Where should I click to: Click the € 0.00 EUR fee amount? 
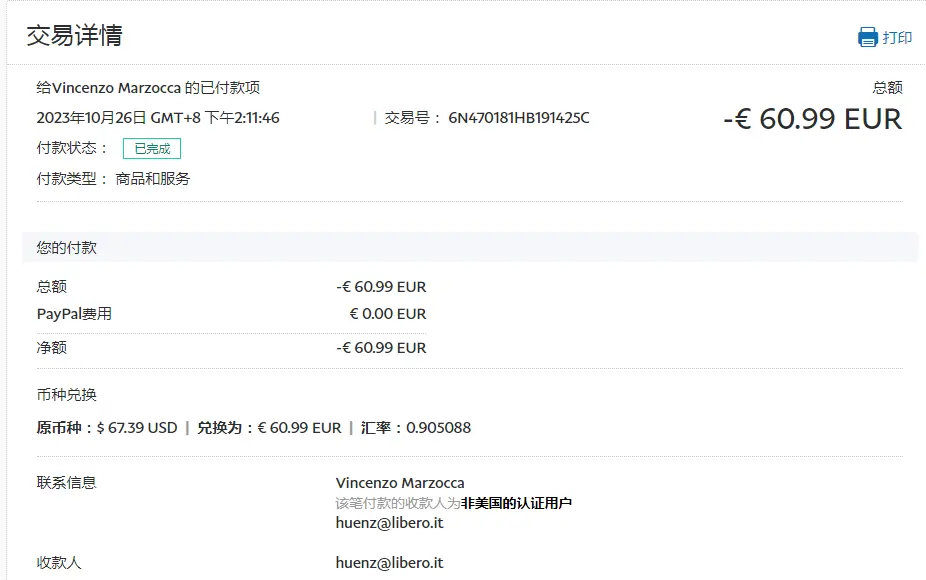(388, 314)
